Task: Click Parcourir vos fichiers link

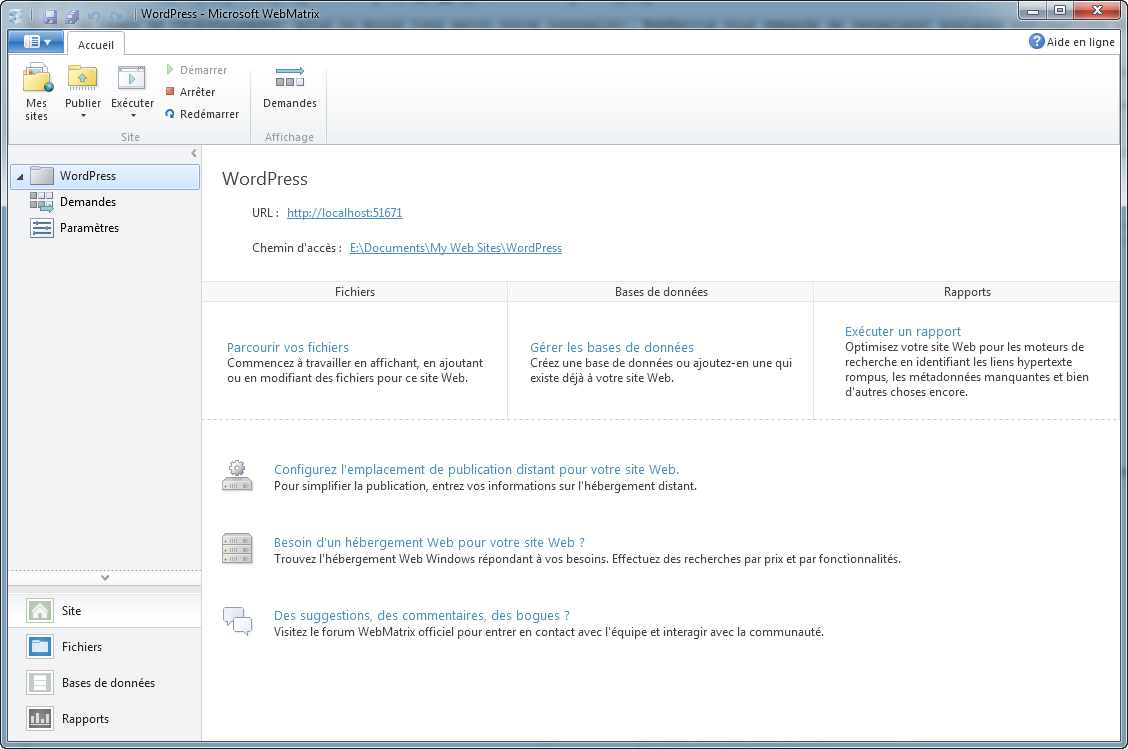Action: [288, 347]
